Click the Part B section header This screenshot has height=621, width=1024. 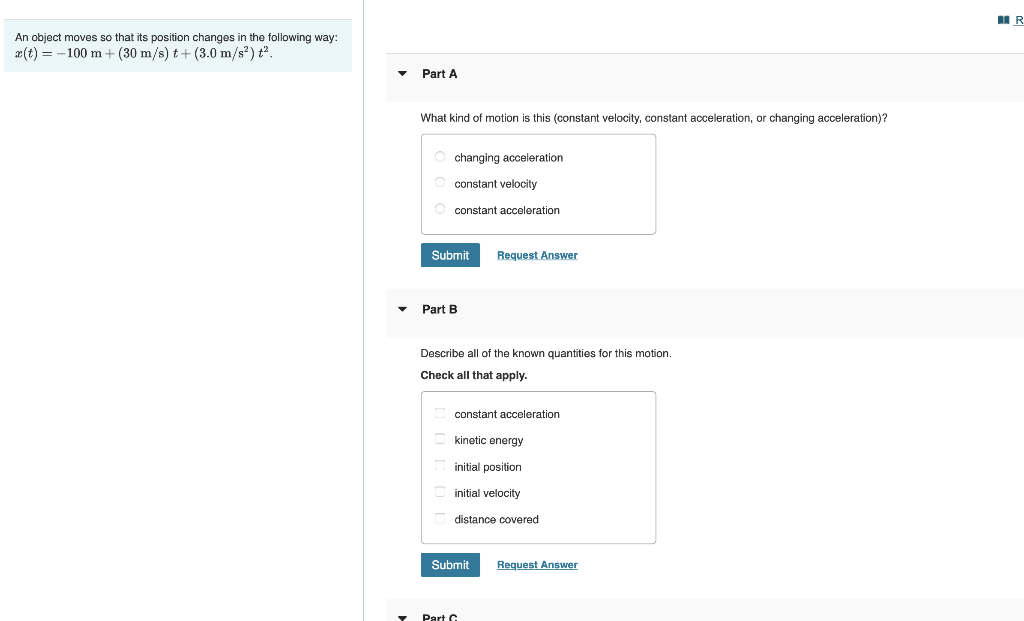coord(705,310)
